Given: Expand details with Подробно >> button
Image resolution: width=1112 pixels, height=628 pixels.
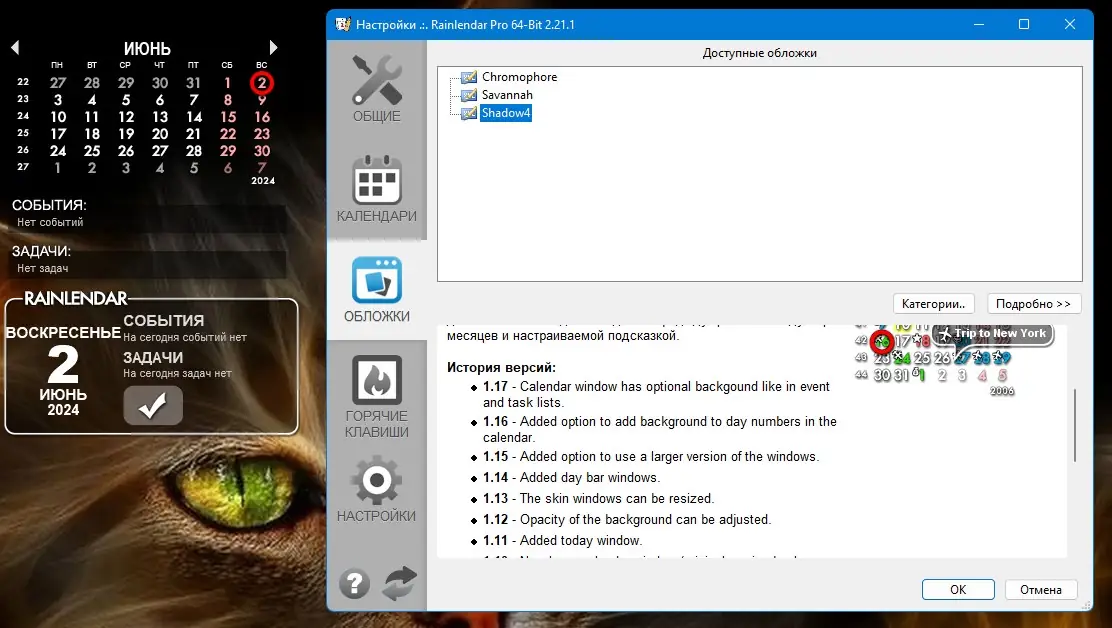Looking at the screenshot, I should coord(1033,303).
